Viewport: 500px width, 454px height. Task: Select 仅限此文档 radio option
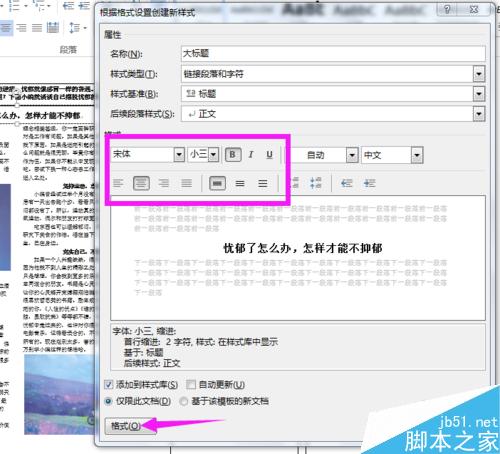[108, 401]
